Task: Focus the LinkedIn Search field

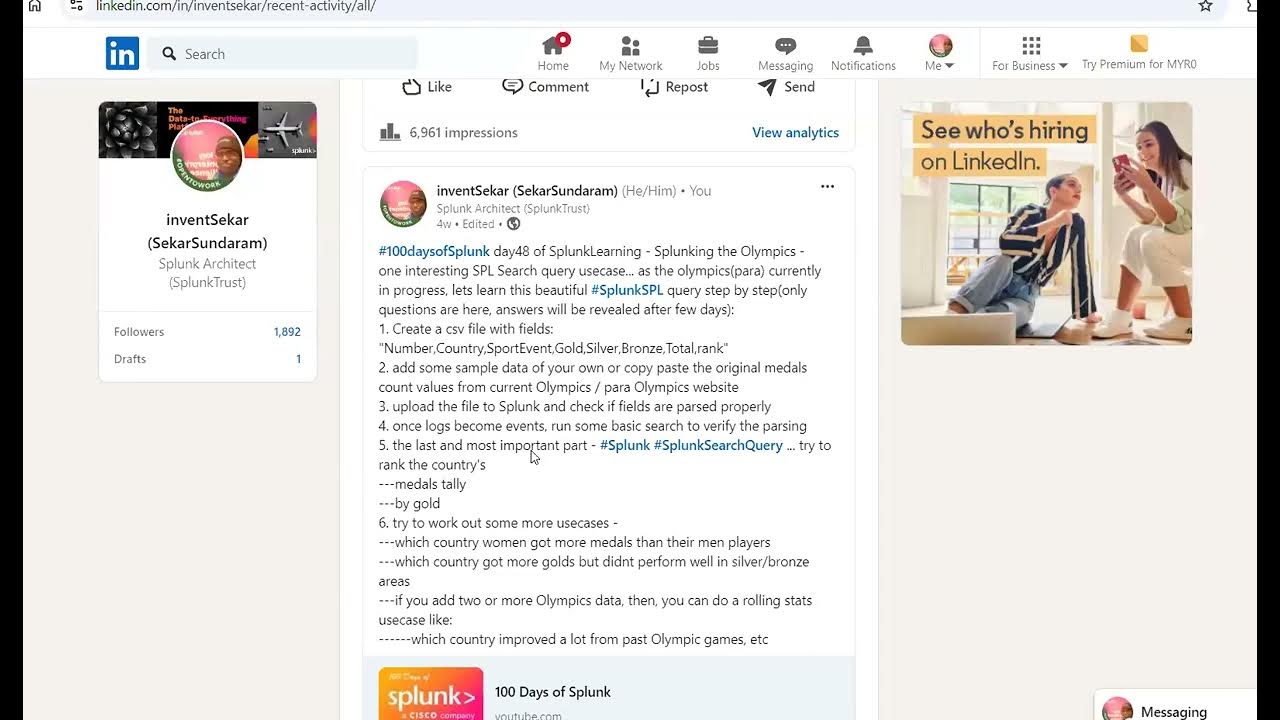Action: (283, 54)
